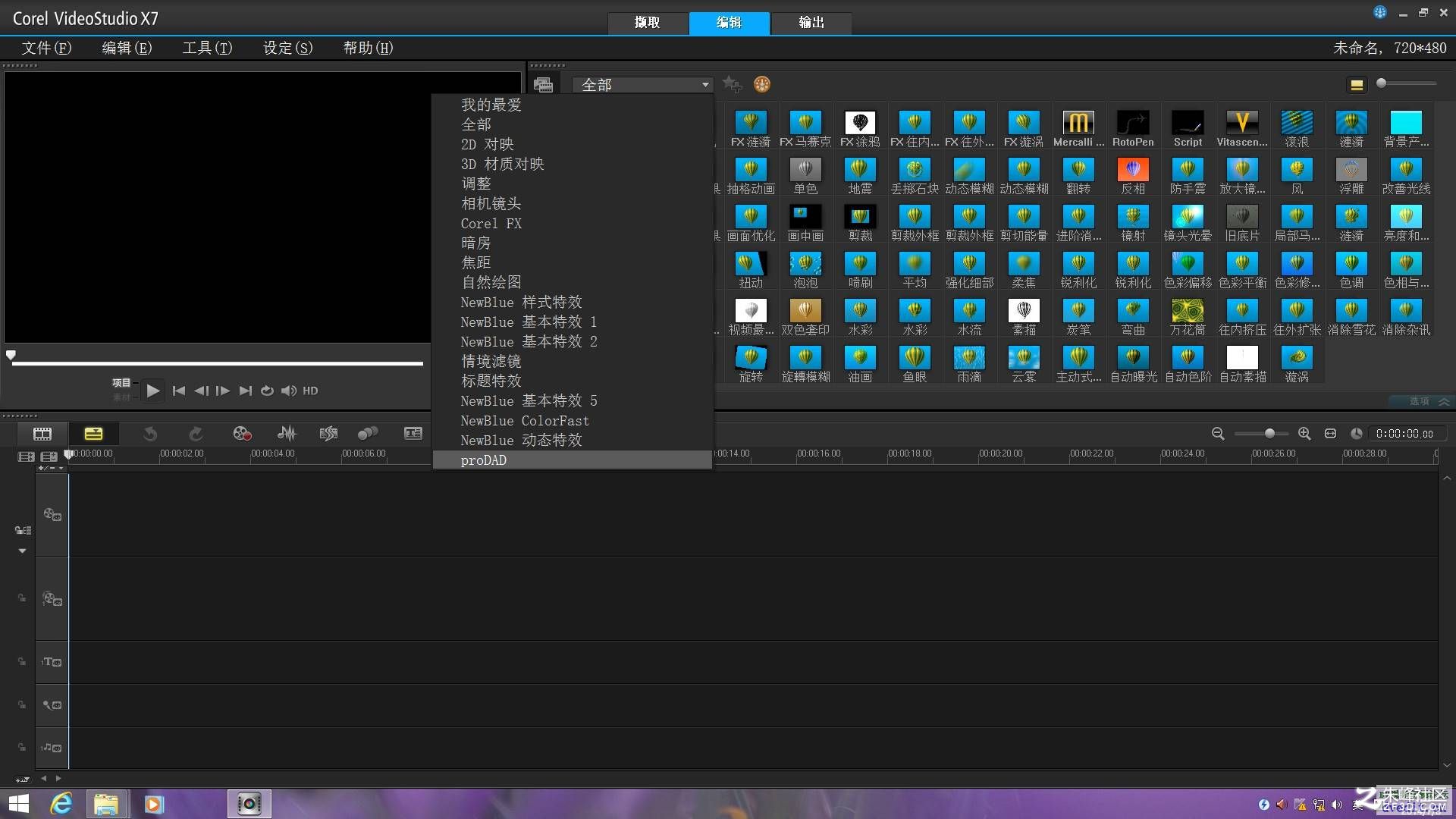Open auto-scroll timeline dropdown at bottom left
The image size is (1456, 819).
pyautogui.click(x=23, y=779)
